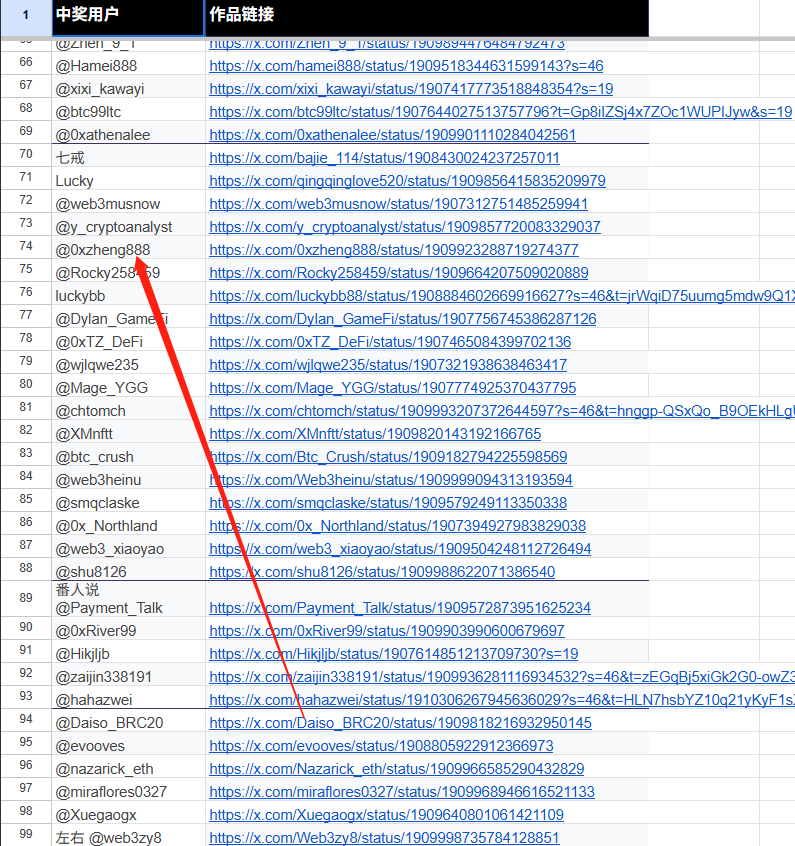
Task: Open the chtomch status link
Action: tap(502, 411)
